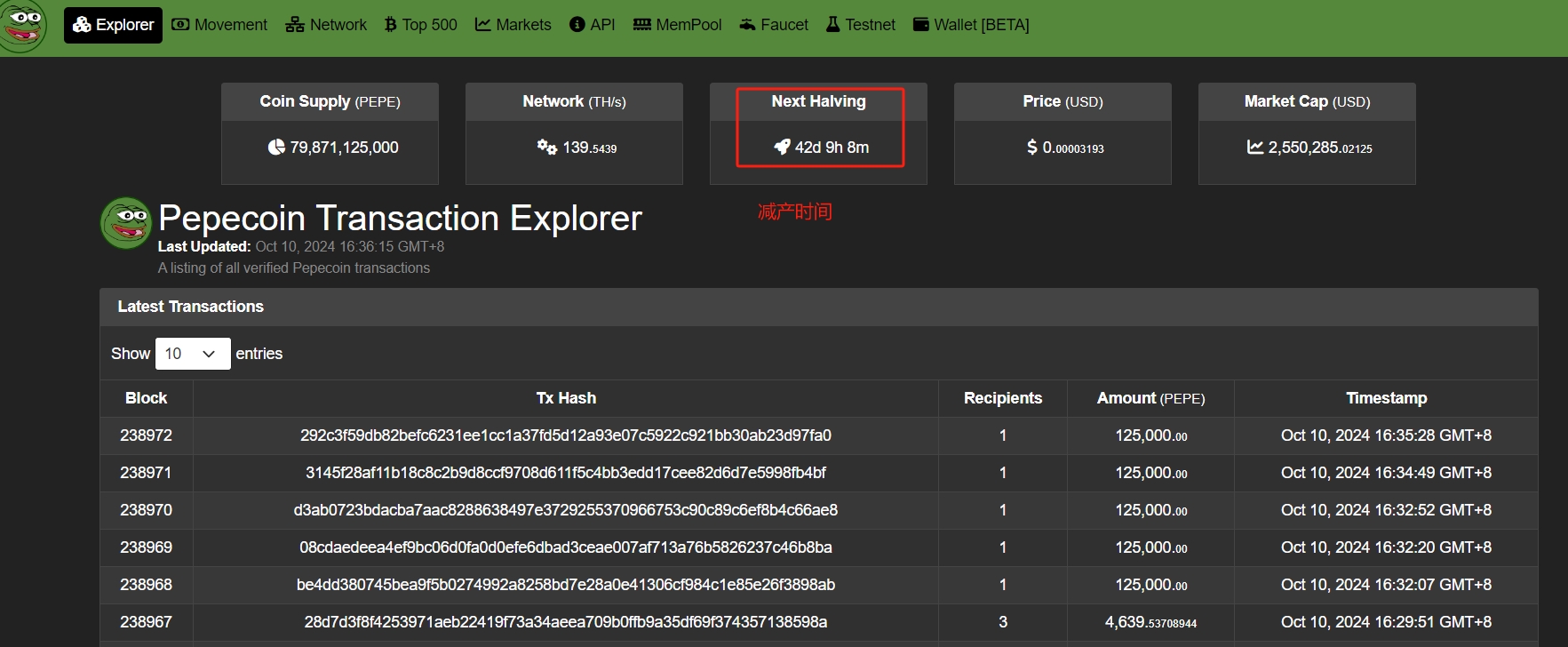
Task: Click the Market Cap value 2,550,285
Action: click(1320, 148)
